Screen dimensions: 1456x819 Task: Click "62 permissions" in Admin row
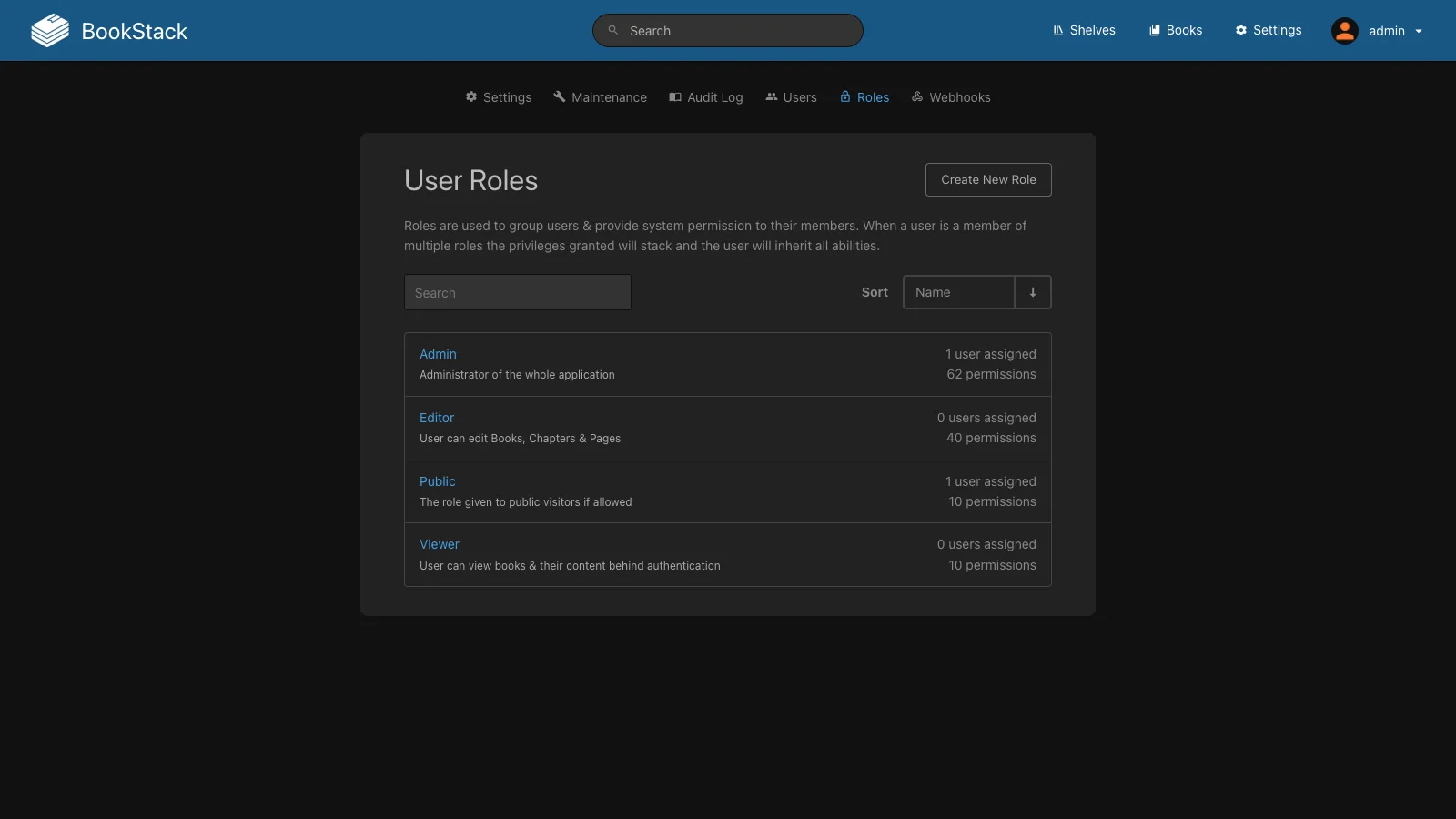coord(991,374)
